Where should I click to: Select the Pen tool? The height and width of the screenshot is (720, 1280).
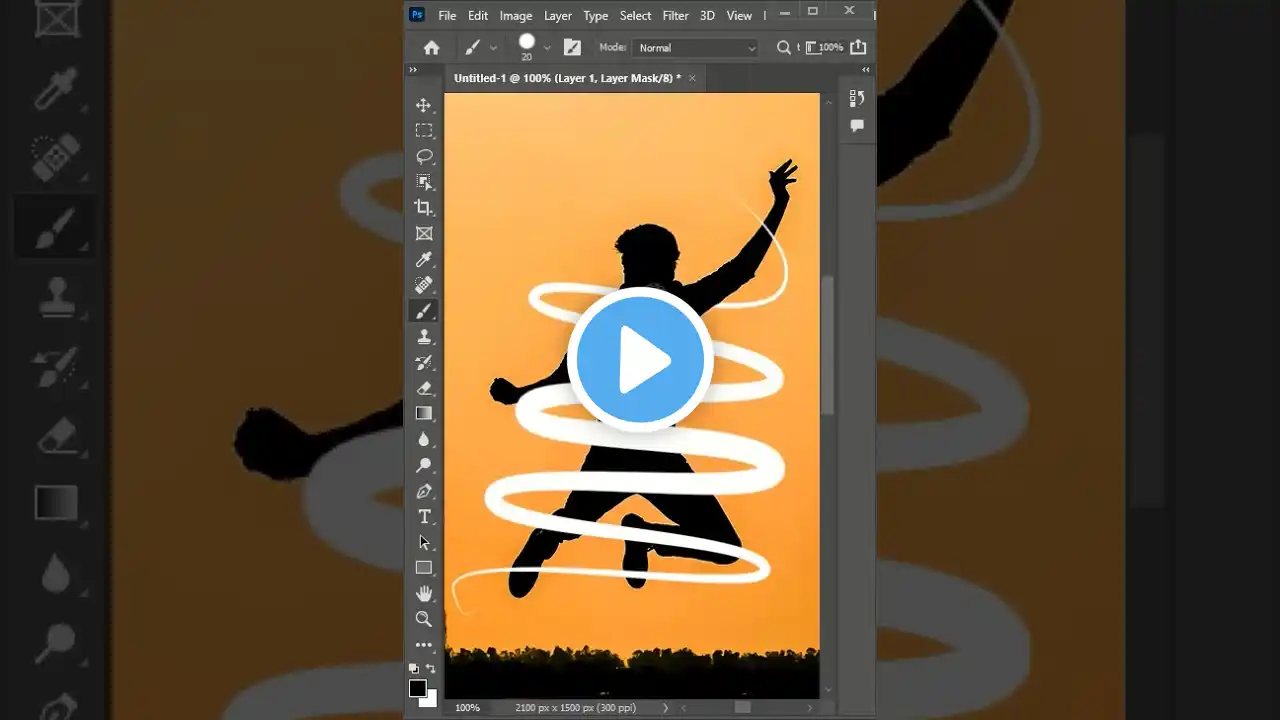click(424, 491)
